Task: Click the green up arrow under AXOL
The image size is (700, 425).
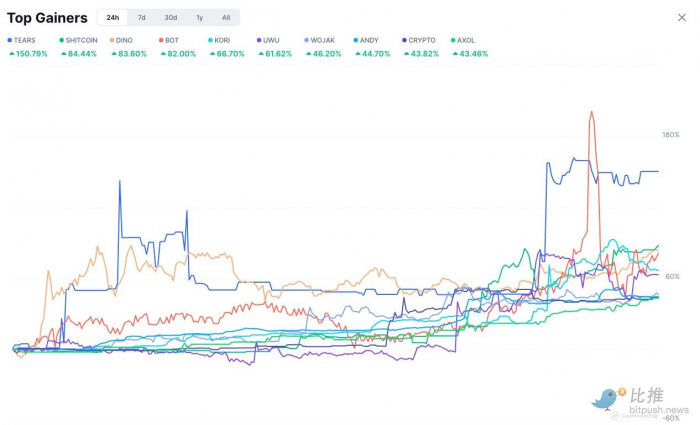Action: [455, 53]
